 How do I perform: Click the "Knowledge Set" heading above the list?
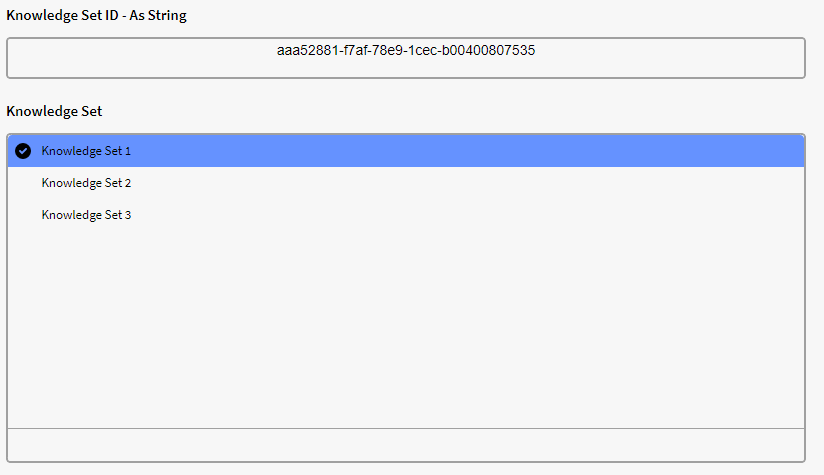pos(54,111)
